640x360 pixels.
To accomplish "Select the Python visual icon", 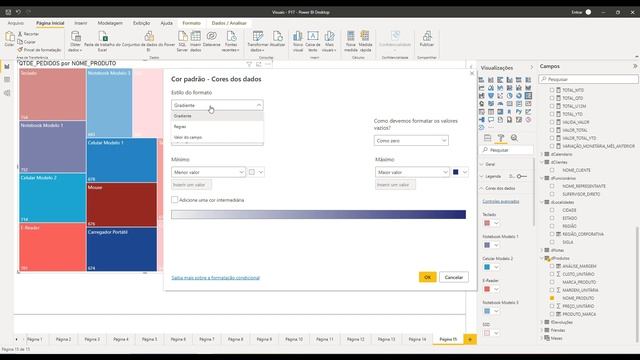I will click(x=519, y=111).
